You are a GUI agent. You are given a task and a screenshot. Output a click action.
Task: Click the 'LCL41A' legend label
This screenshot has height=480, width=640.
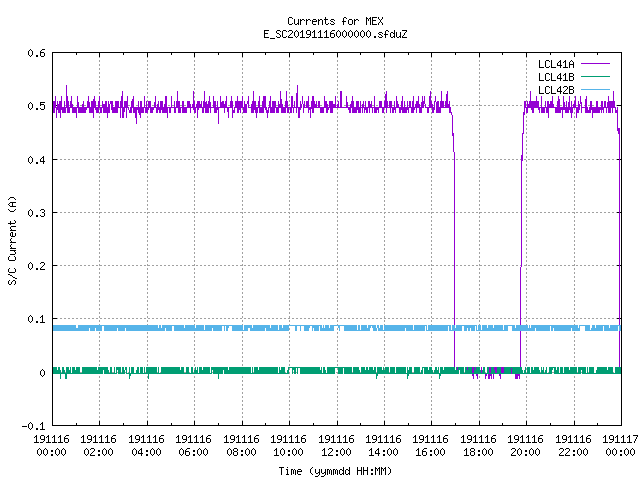pos(556,64)
